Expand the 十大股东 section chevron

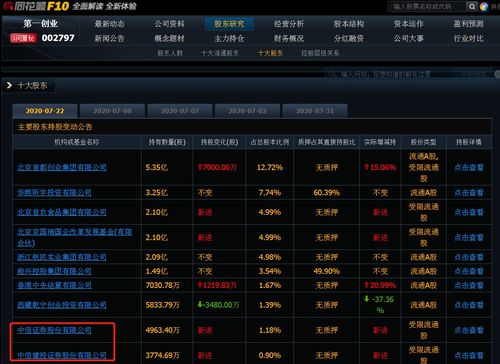(x=9, y=85)
